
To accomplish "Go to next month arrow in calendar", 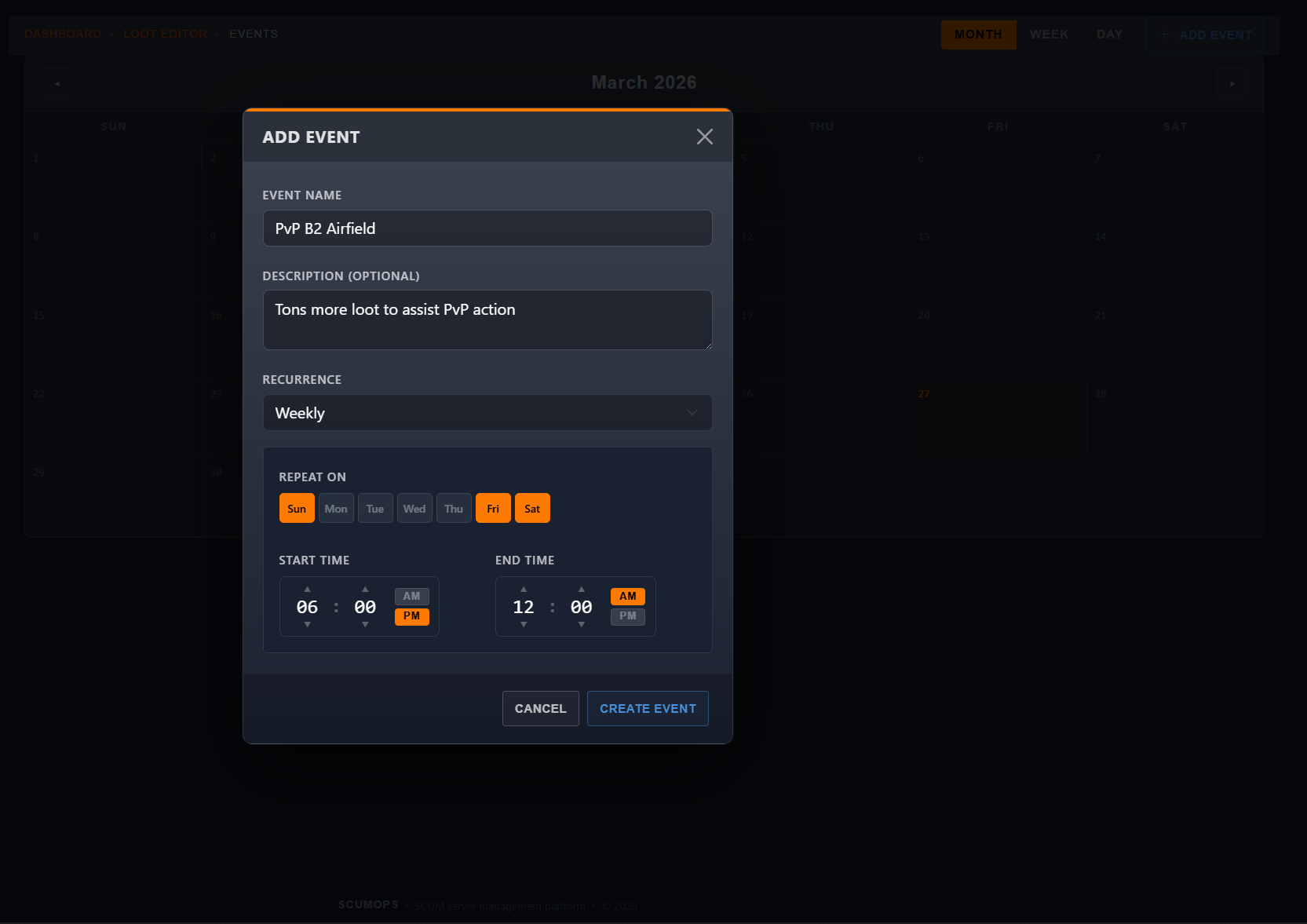I will pyautogui.click(x=1232, y=83).
